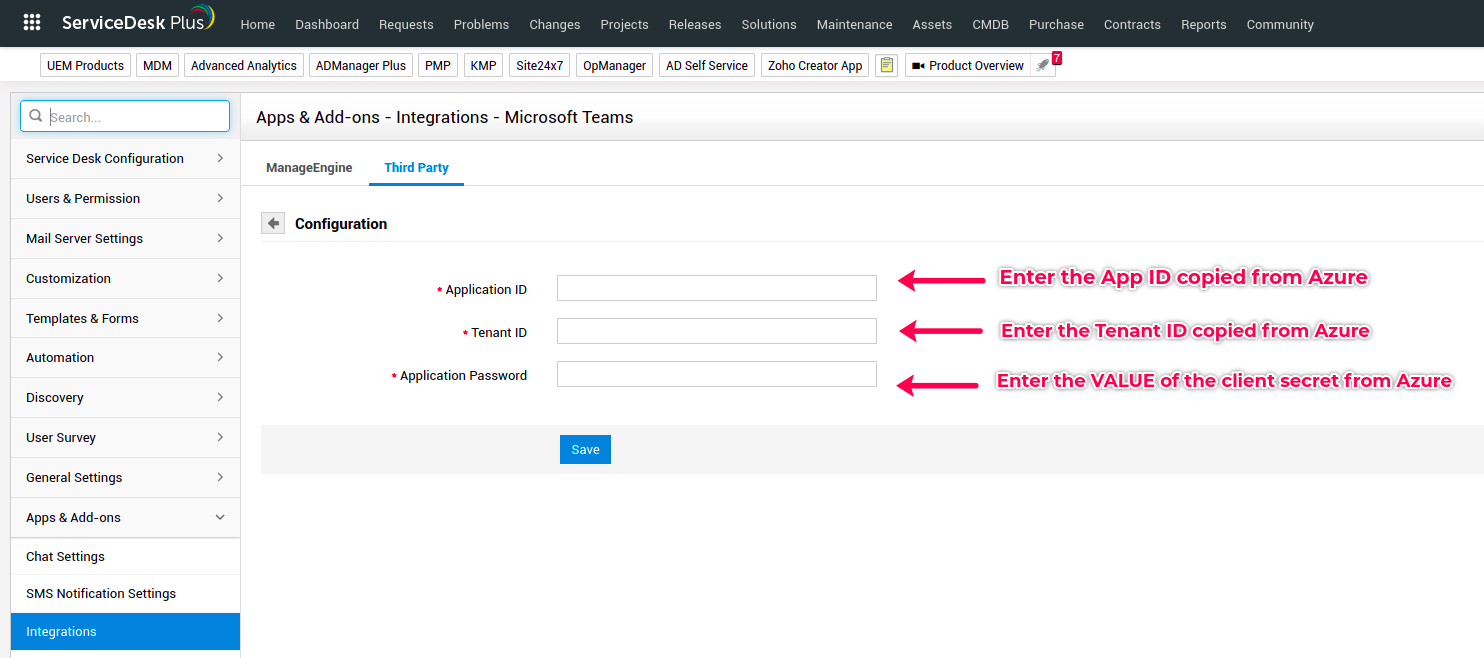Click the back arrow beside Configuration

tap(273, 223)
